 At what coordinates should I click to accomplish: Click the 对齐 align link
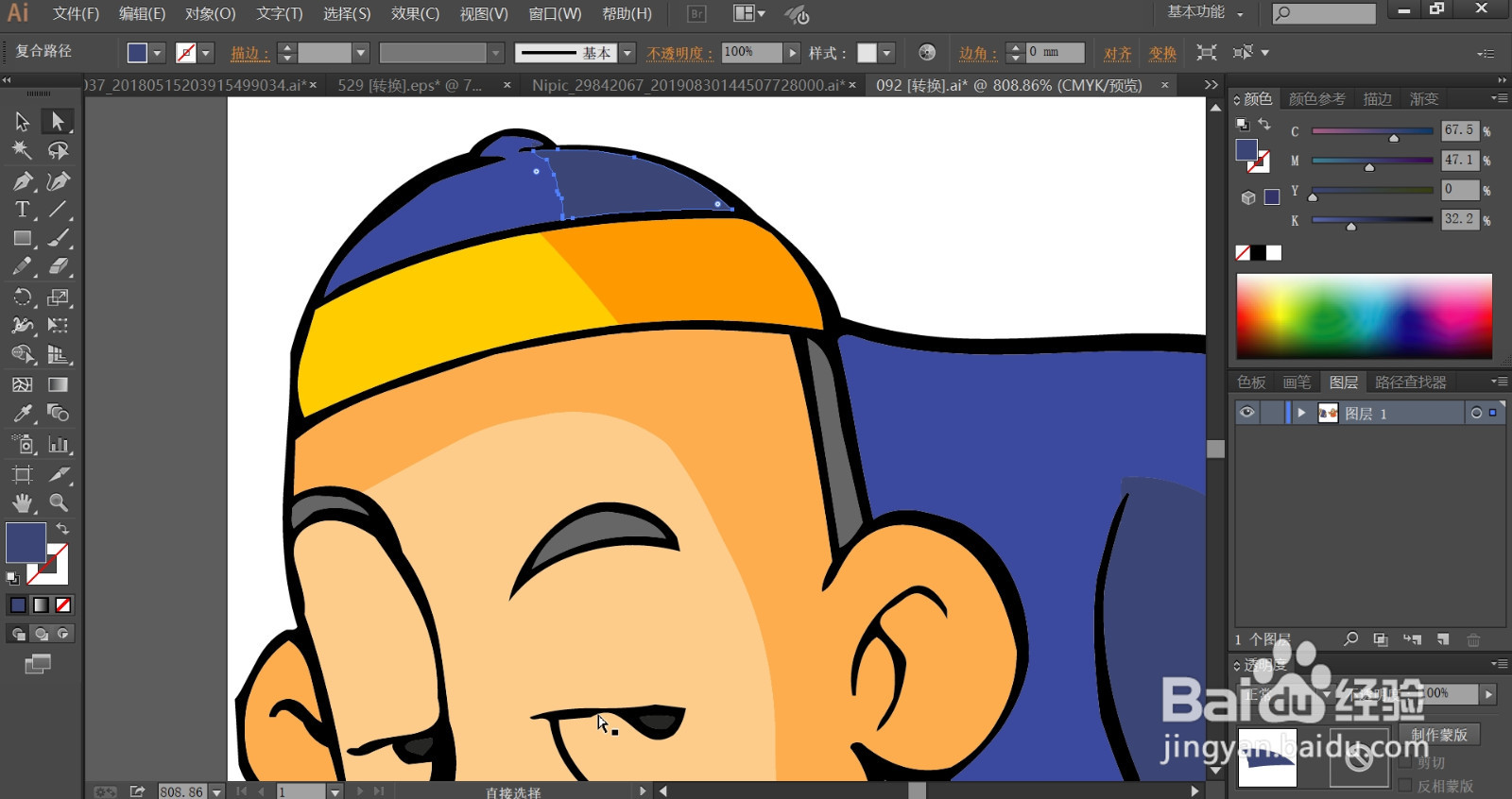point(1117,53)
